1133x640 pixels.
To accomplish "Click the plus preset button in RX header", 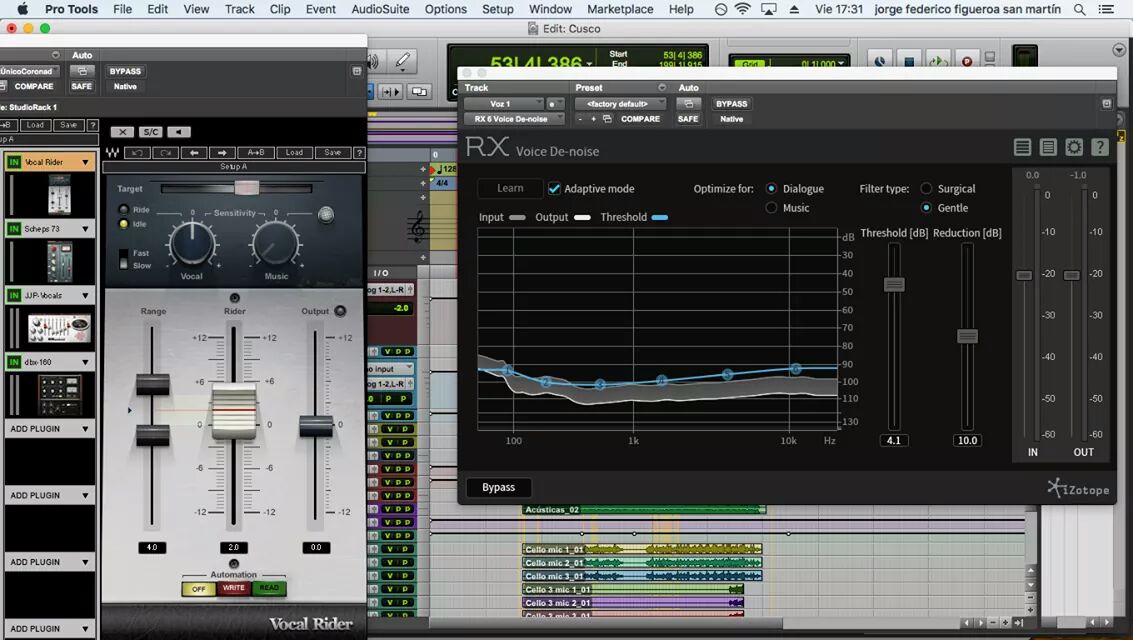I will (x=593, y=118).
